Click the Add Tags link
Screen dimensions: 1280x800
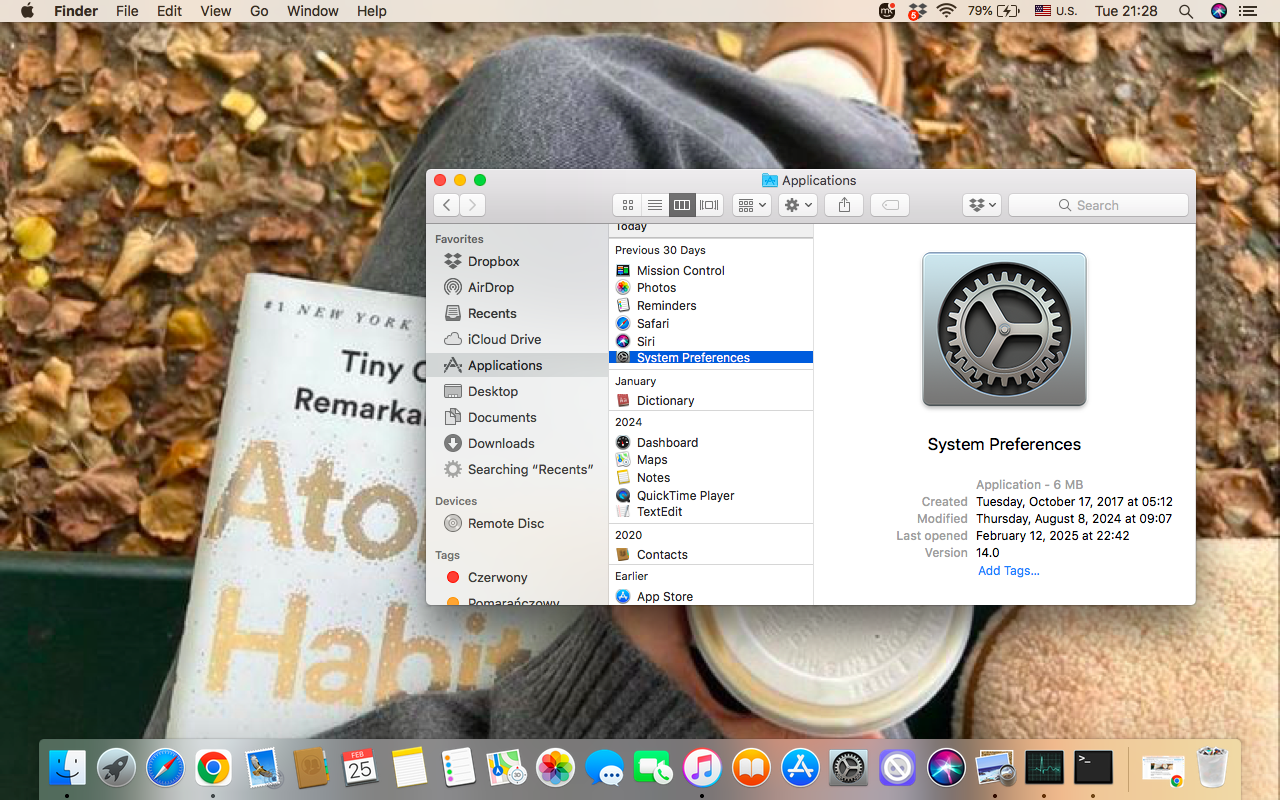click(1008, 570)
